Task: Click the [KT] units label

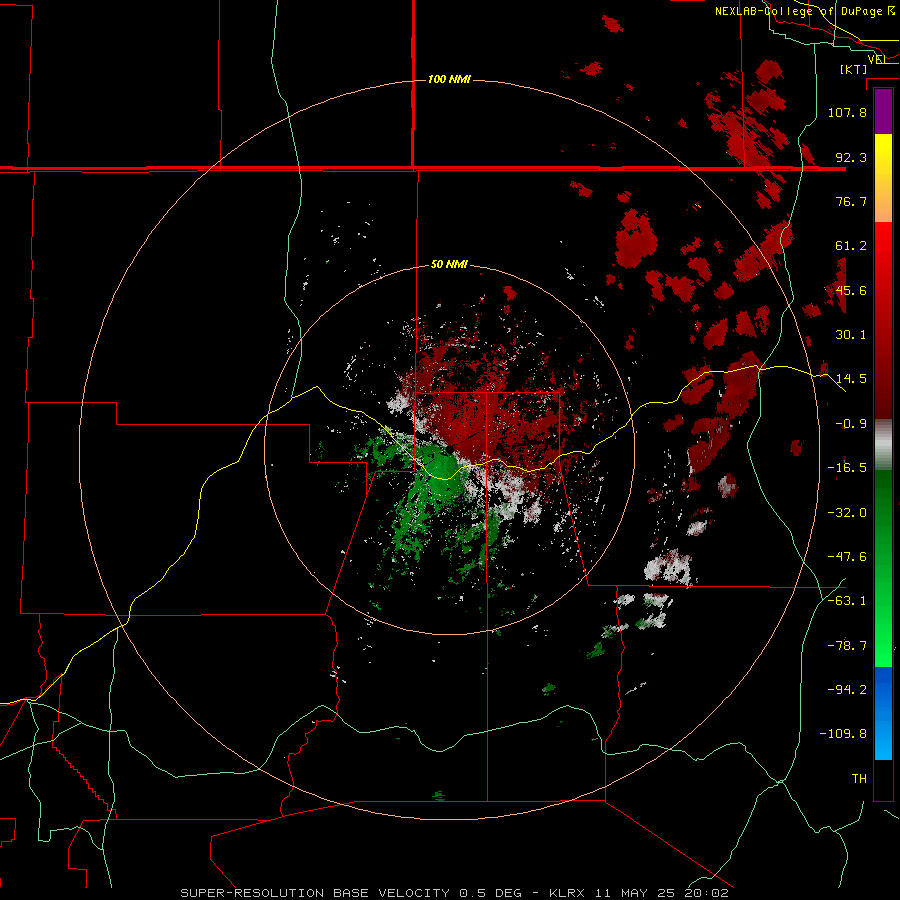Action: pos(854,69)
